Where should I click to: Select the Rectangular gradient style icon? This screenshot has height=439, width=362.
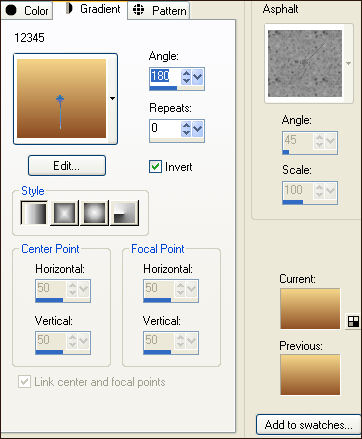coord(64,213)
